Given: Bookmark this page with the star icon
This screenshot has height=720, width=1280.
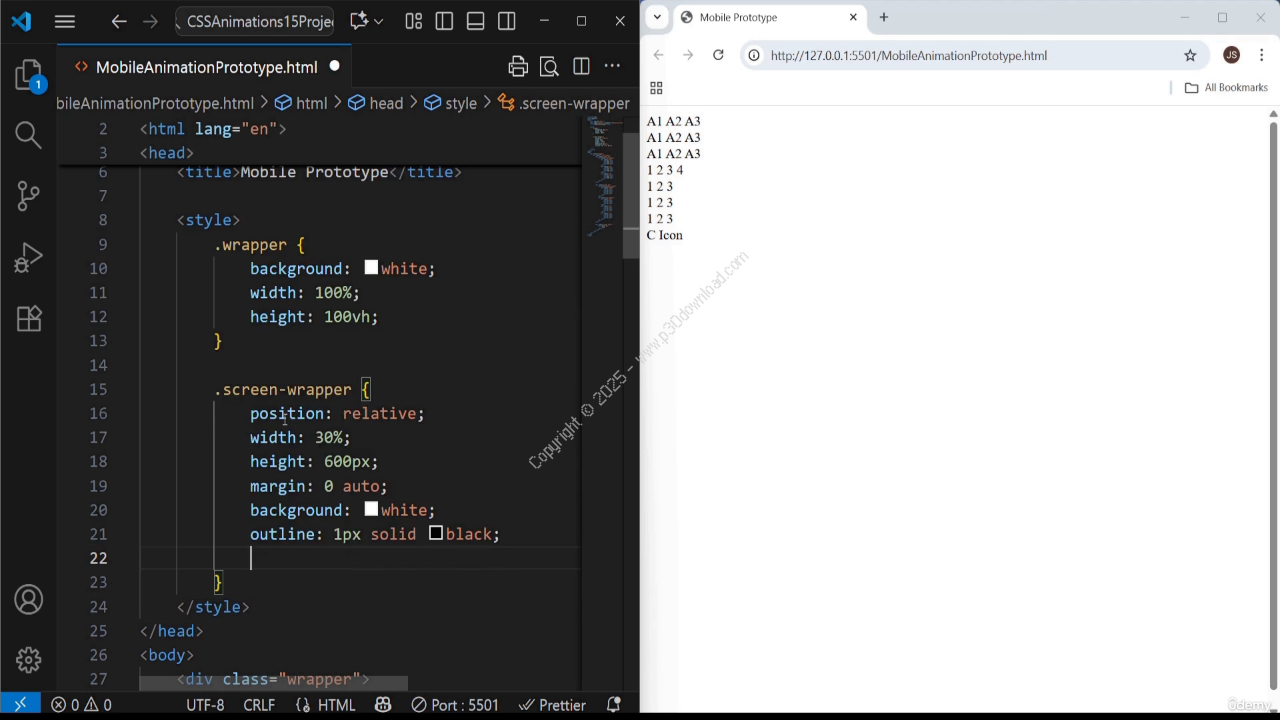Looking at the screenshot, I should tap(1190, 55).
